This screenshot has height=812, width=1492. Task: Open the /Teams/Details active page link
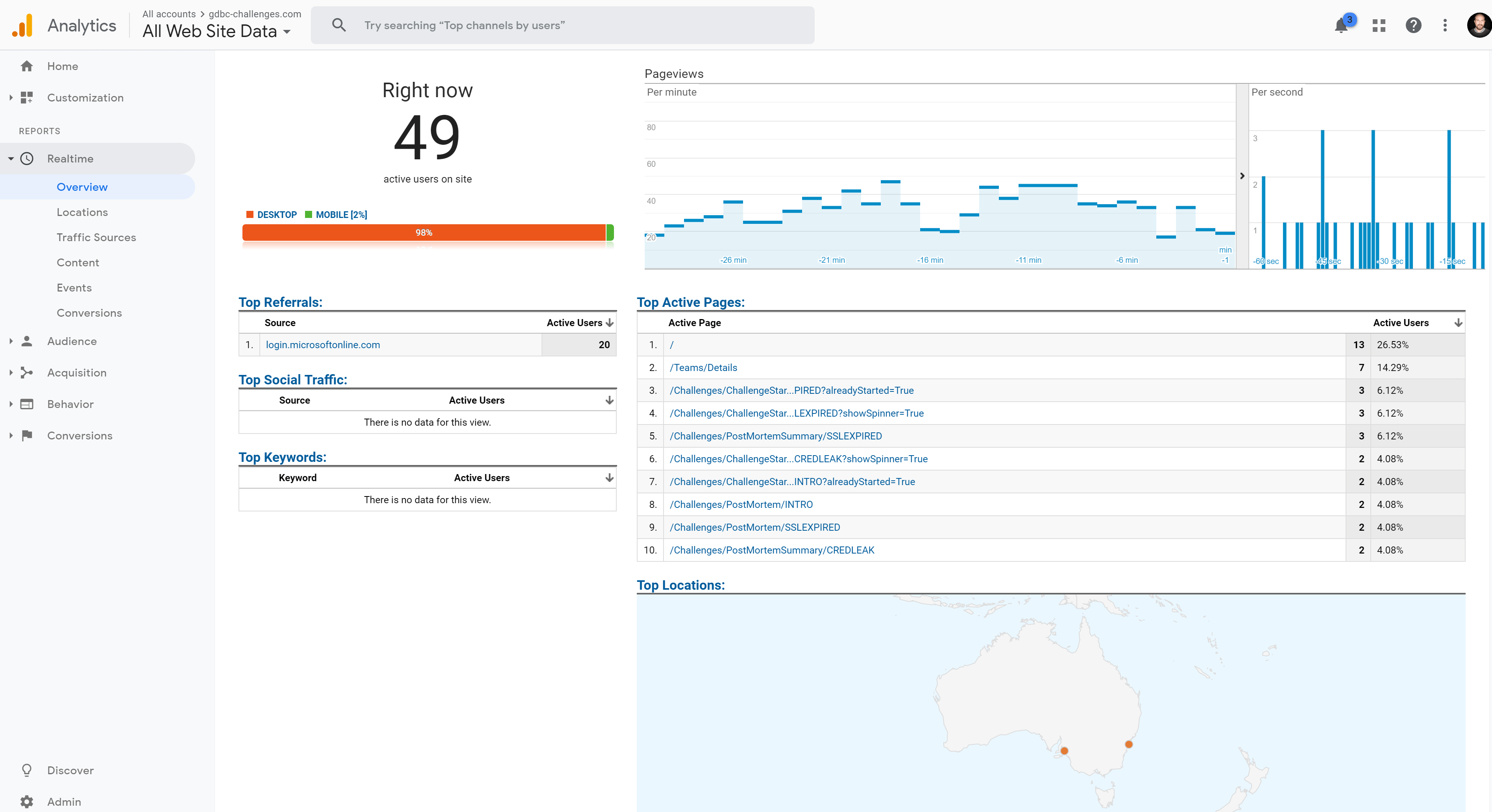(703, 368)
